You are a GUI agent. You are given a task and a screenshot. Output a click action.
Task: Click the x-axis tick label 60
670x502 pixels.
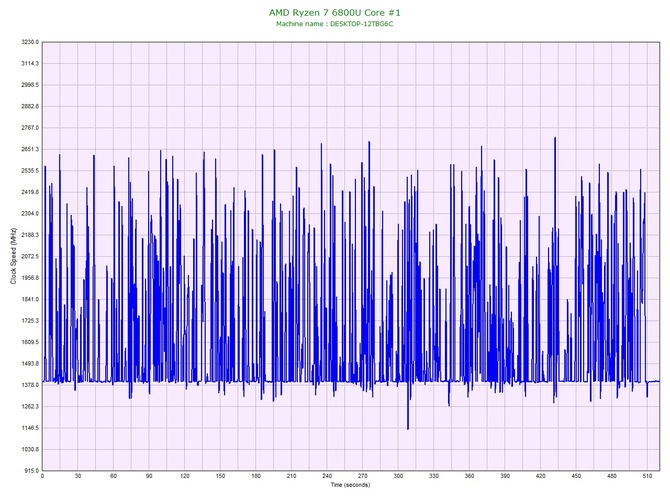point(113,476)
